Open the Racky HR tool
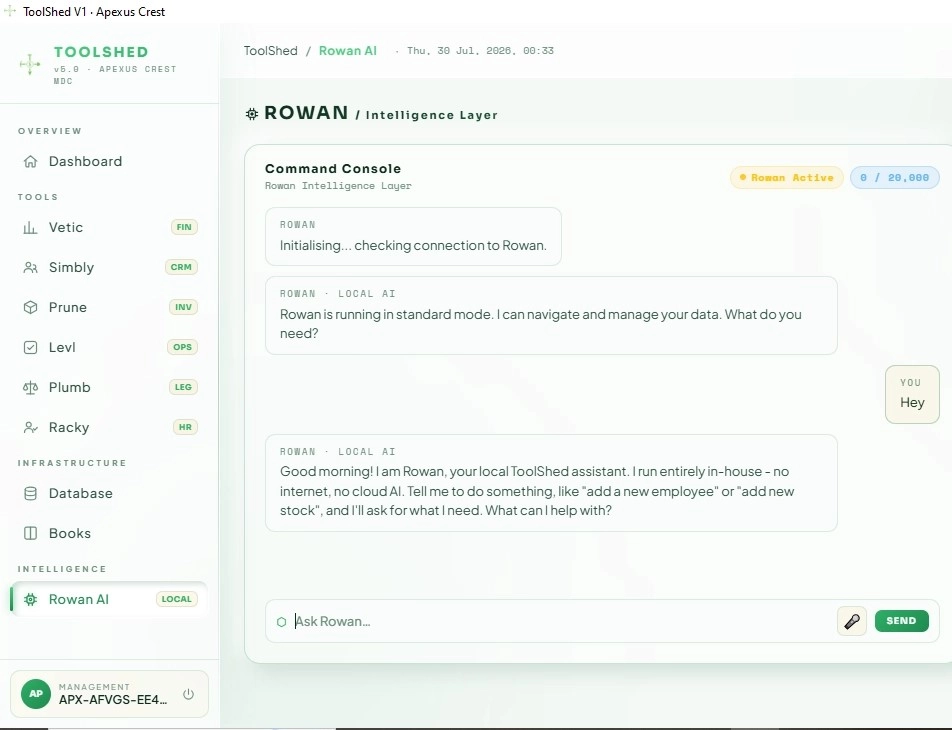Viewport: 952px width, 730px height. [109, 428]
